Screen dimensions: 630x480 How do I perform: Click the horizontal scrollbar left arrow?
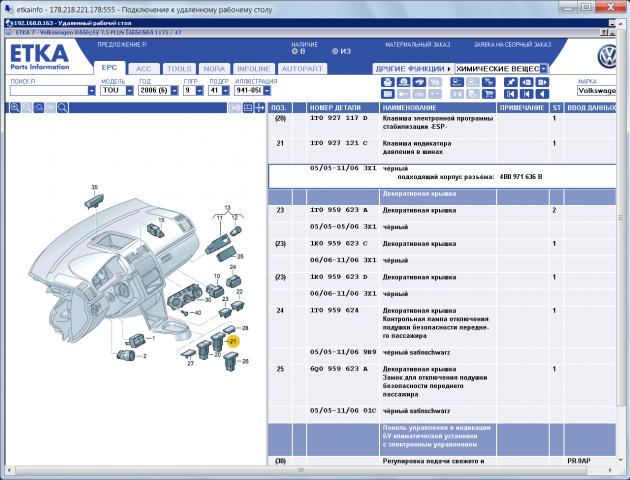pyautogui.click(x=9, y=470)
